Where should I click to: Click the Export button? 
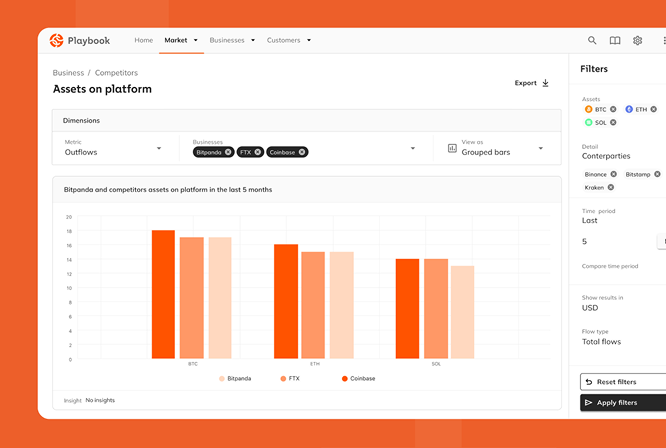click(532, 83)
